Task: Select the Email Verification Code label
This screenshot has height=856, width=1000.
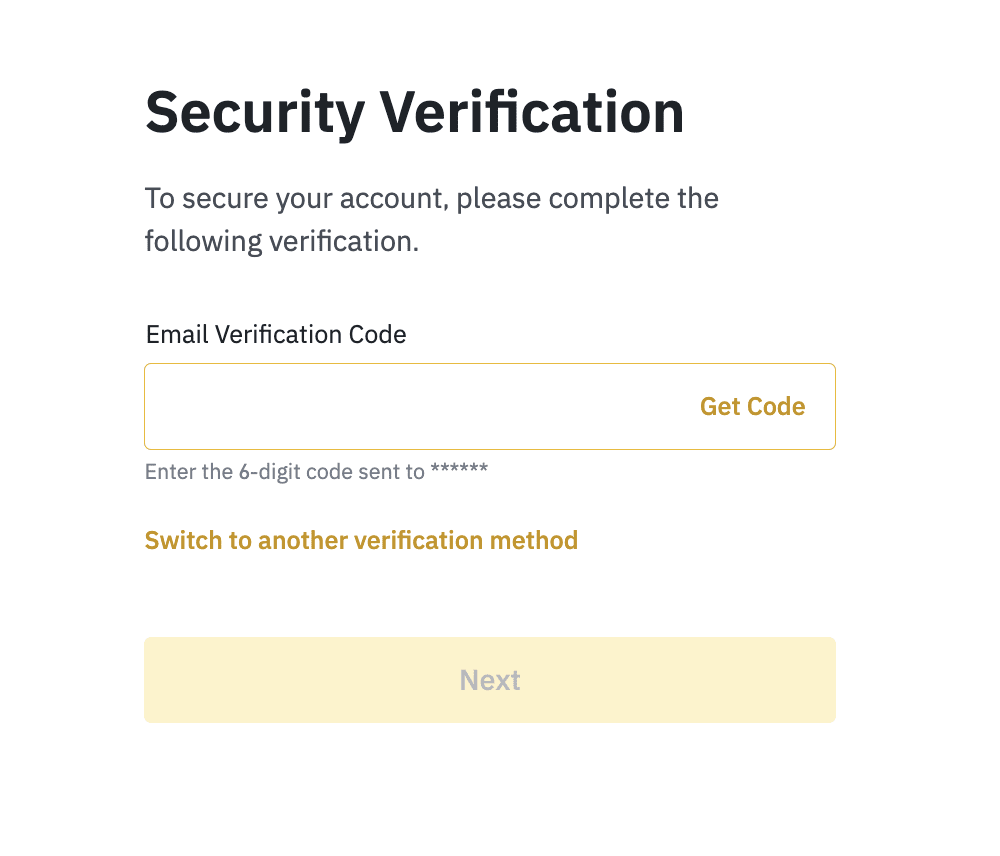Action: click(276, 334)
